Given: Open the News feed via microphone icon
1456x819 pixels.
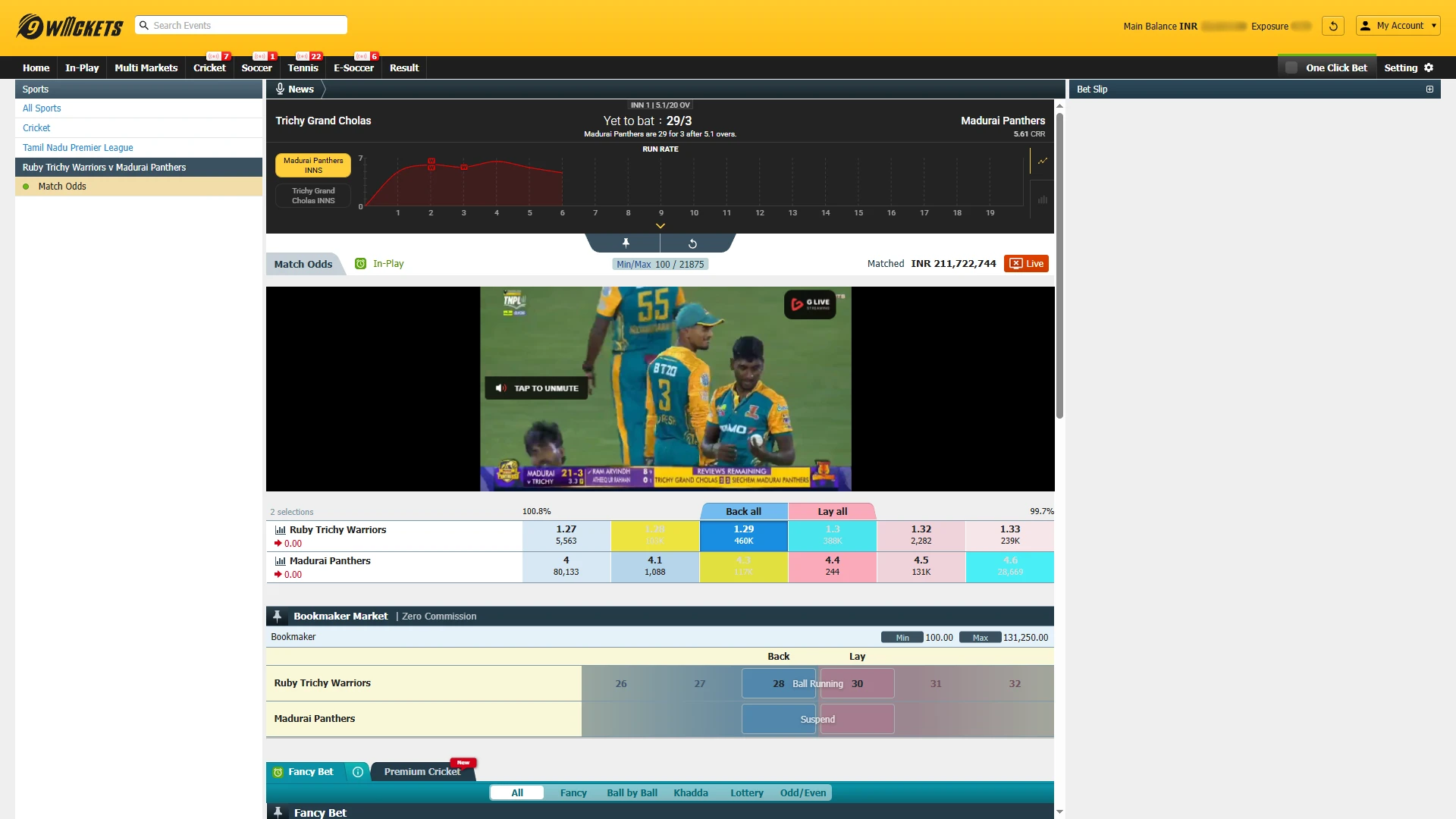Looking at the screenshot, I should [281, 89].
